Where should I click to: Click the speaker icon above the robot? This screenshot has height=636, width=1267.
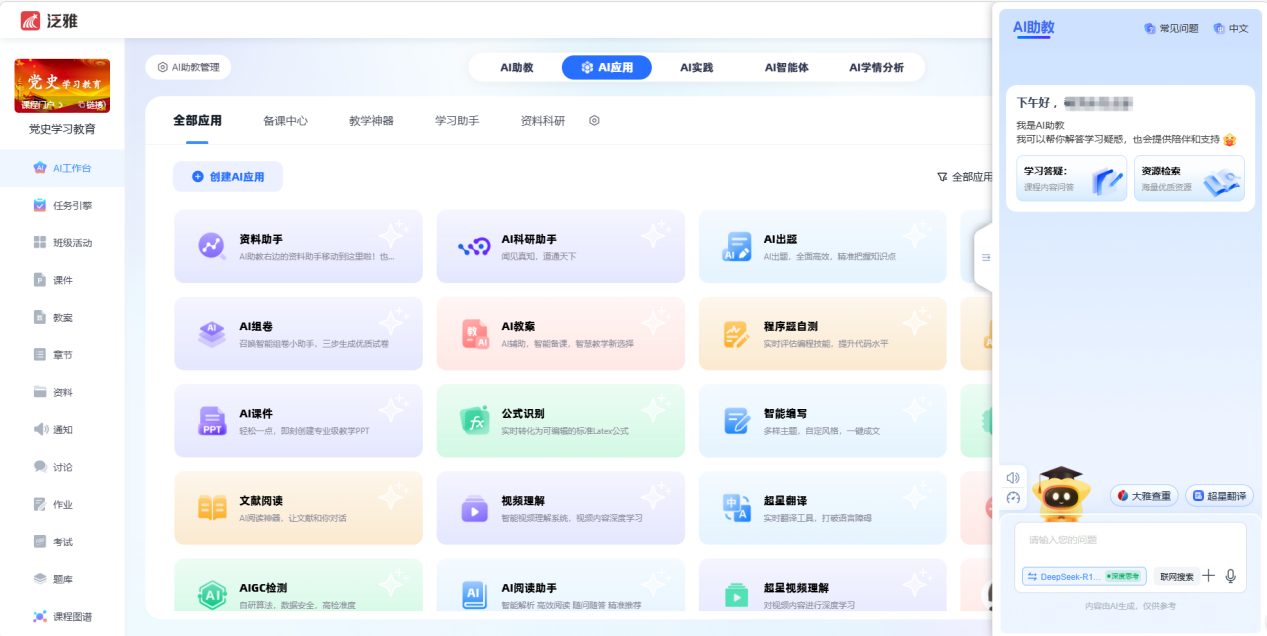click(x=1013, y=478)
